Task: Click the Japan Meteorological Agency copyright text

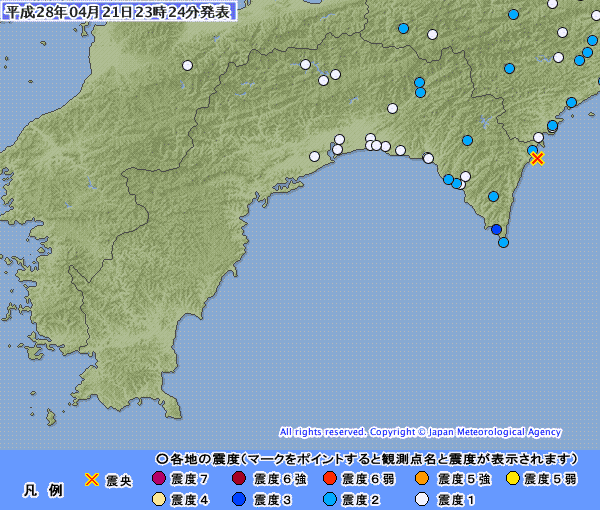Action: (x=420, y=432)
